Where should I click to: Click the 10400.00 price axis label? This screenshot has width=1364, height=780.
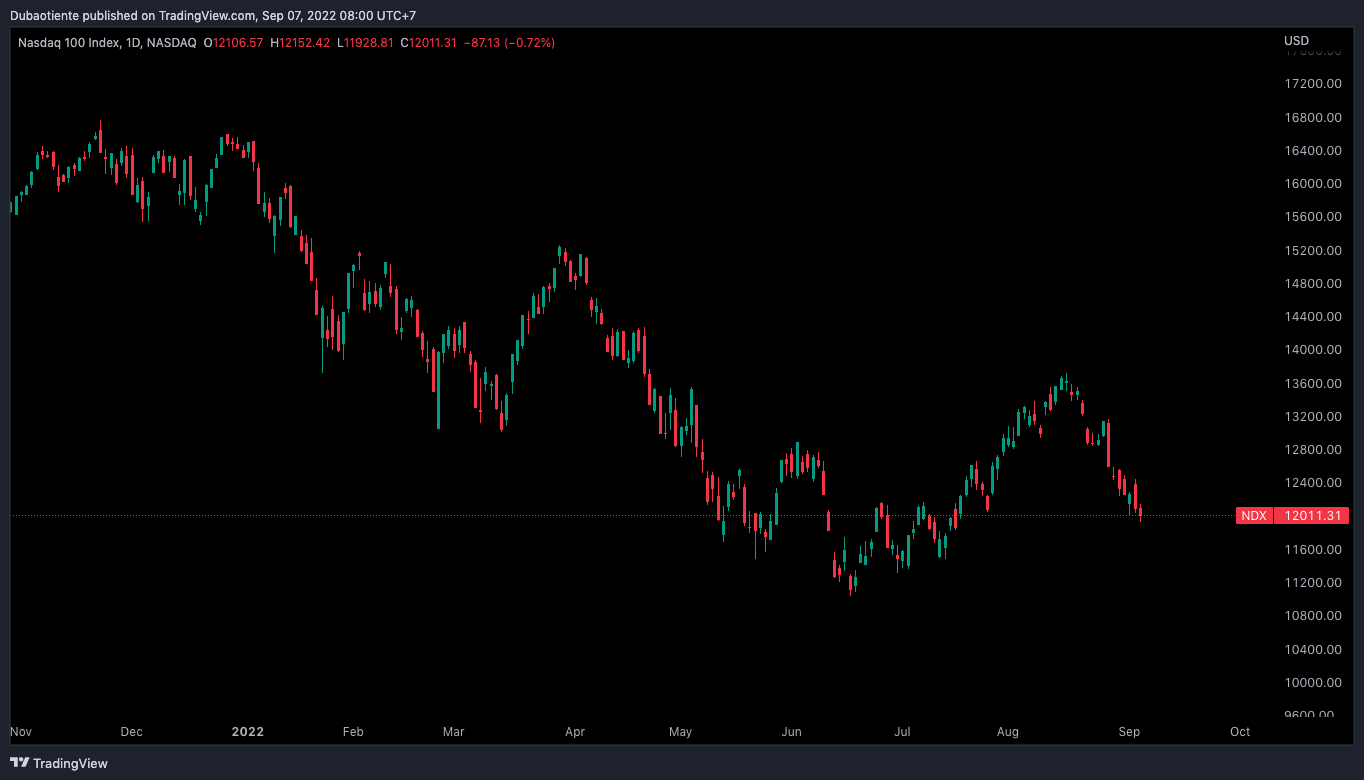point(1313,649)
